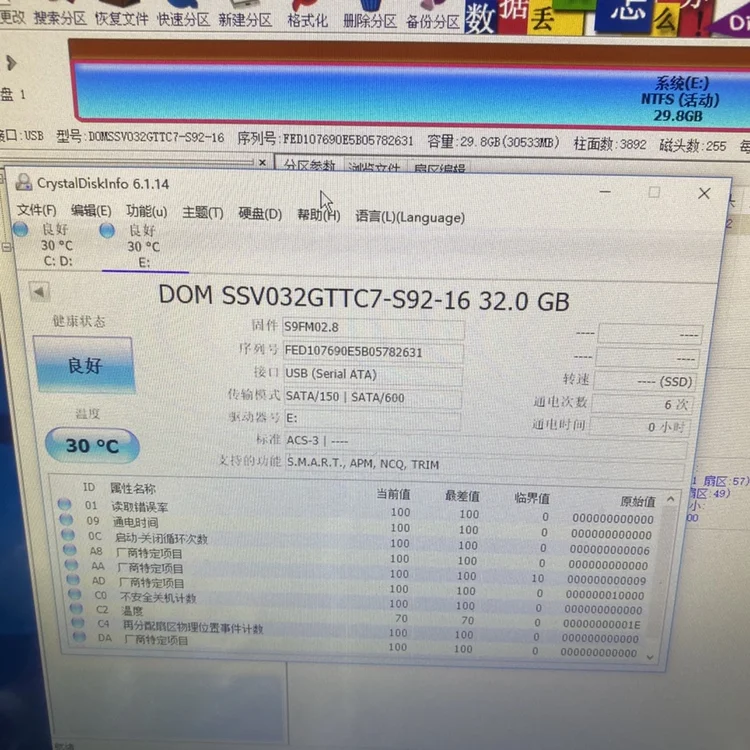Close the CrystalDiskInfo window
750x750 pixels.
(x=704, y=193)
